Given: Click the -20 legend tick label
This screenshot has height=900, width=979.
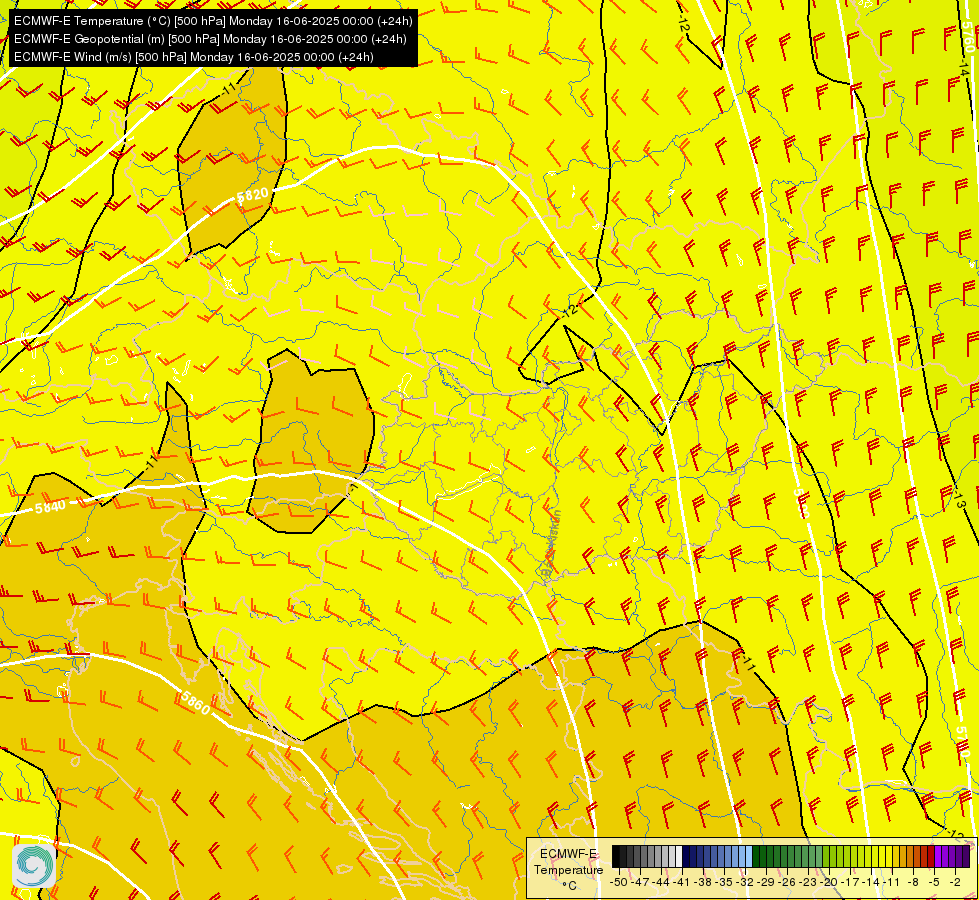Looking at the screenshot, I should click(829, 882).
